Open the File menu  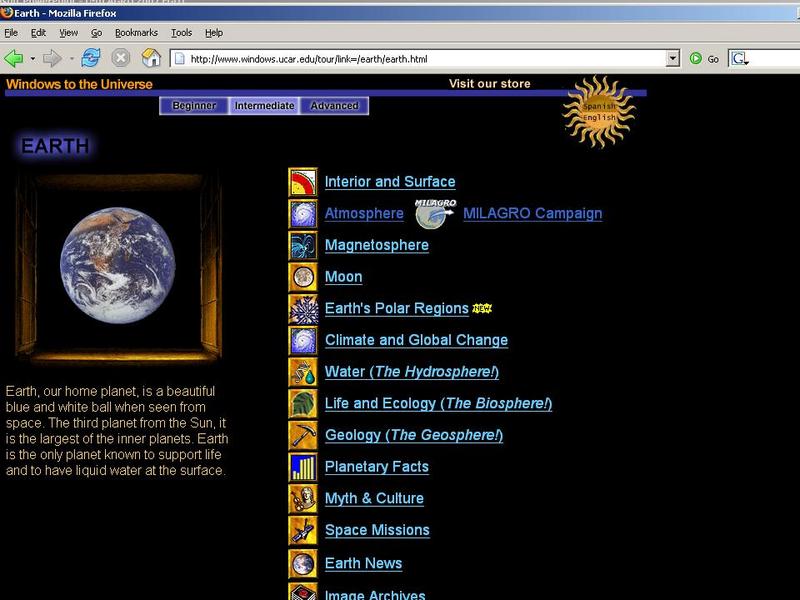(11, 33)
